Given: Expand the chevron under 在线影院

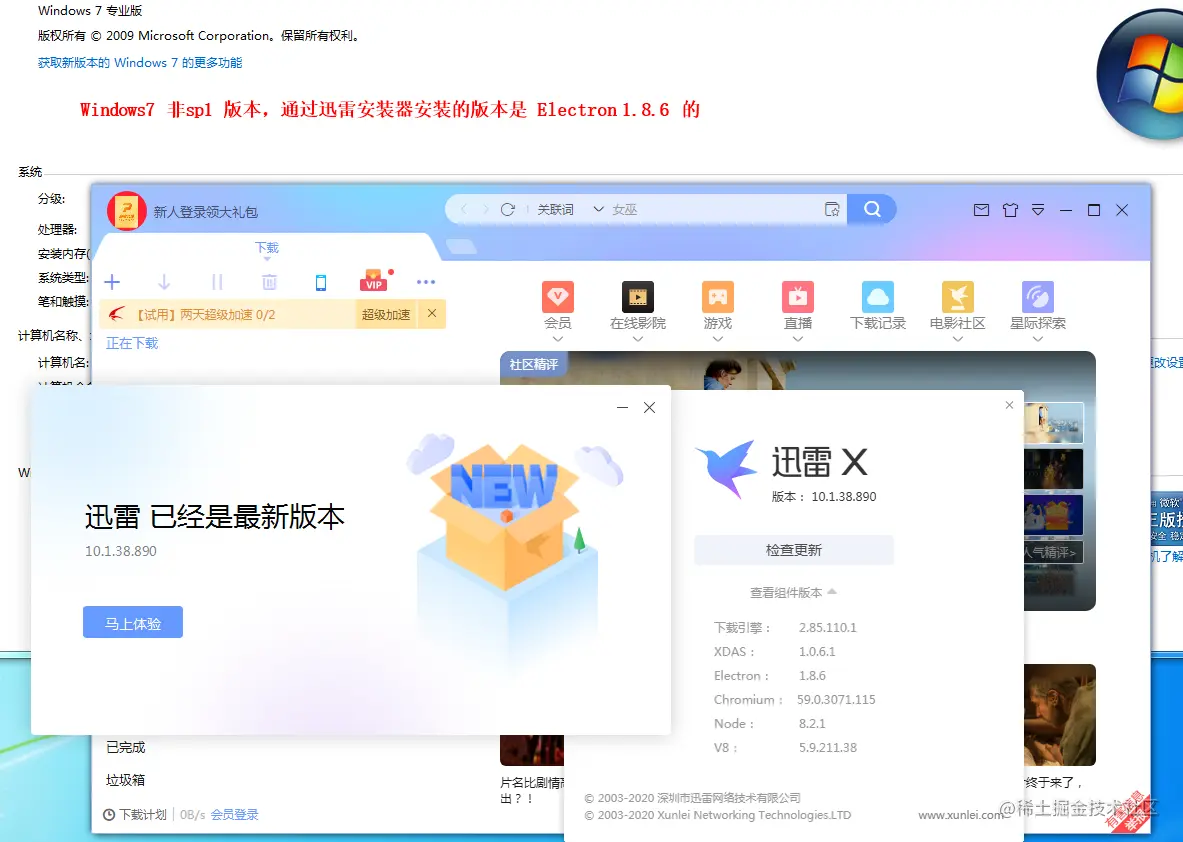Looking at the screenshot, I should (x=638, y=339).
